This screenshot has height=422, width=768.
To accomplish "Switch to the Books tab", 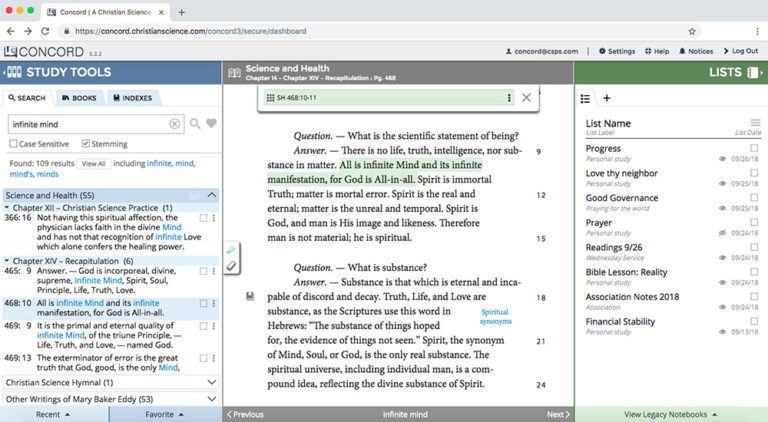I will pos(79,98).
